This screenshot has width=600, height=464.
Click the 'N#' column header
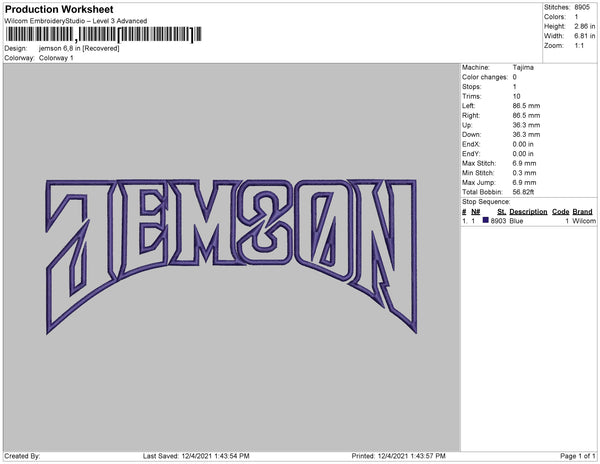(476, 212)
